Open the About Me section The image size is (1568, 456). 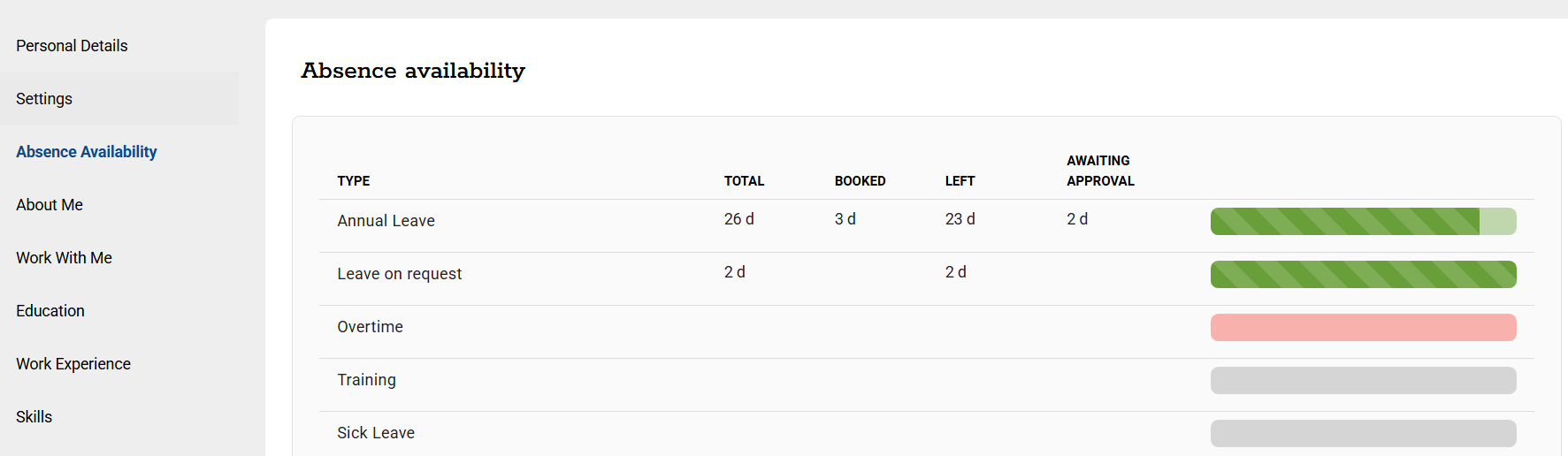pos(50,205)
